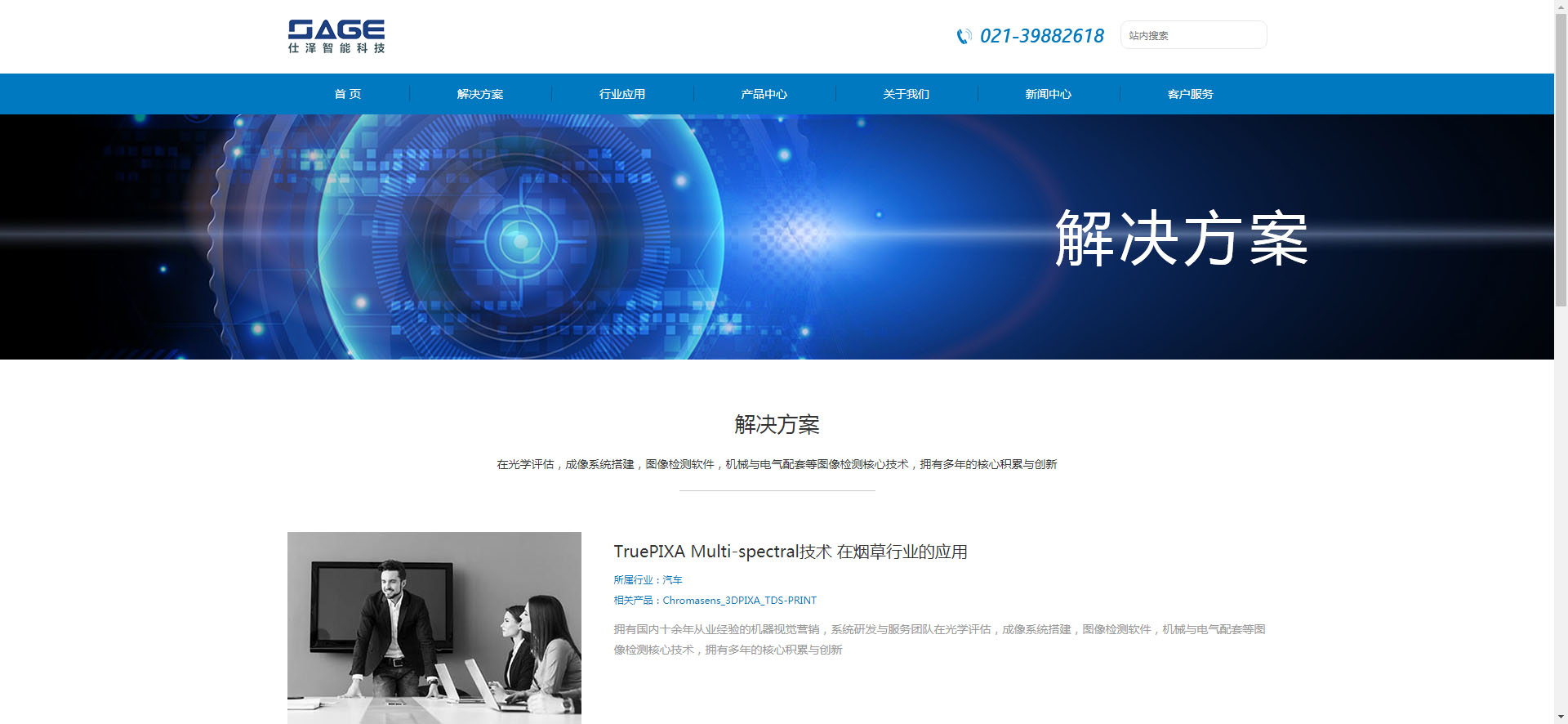The image size is (1568, 724).
Task: Navigate to 关于我们 page
Action: [906, 94]
